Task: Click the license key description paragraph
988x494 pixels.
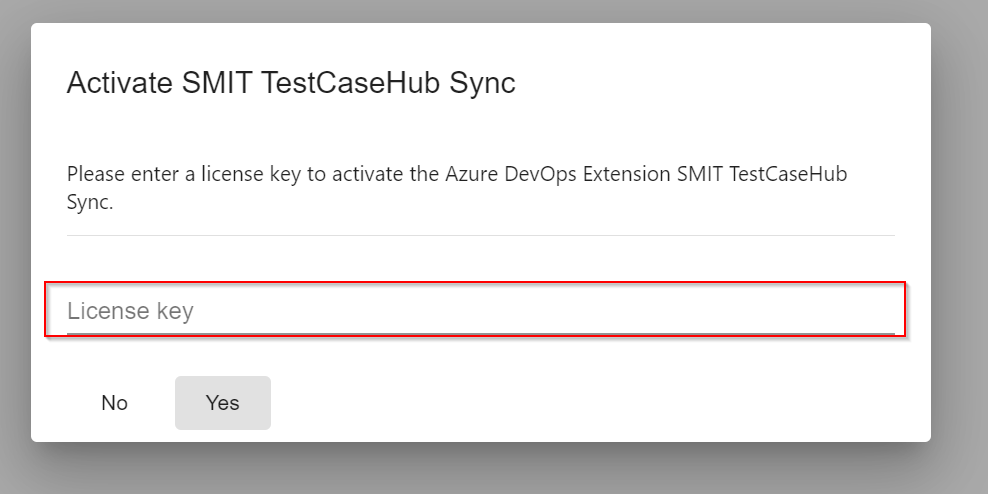Action: 456,187
